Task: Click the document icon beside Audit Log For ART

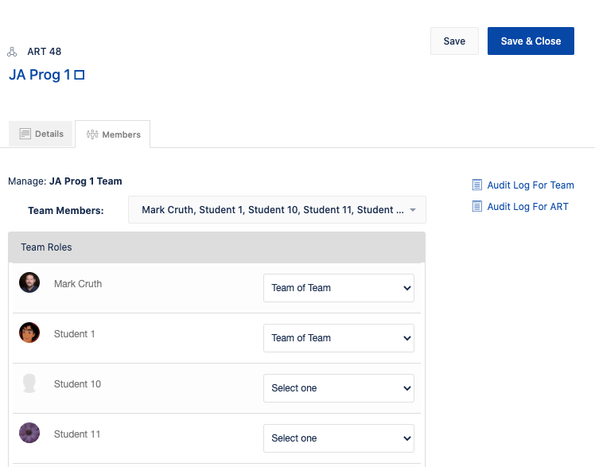Action: 477,206
